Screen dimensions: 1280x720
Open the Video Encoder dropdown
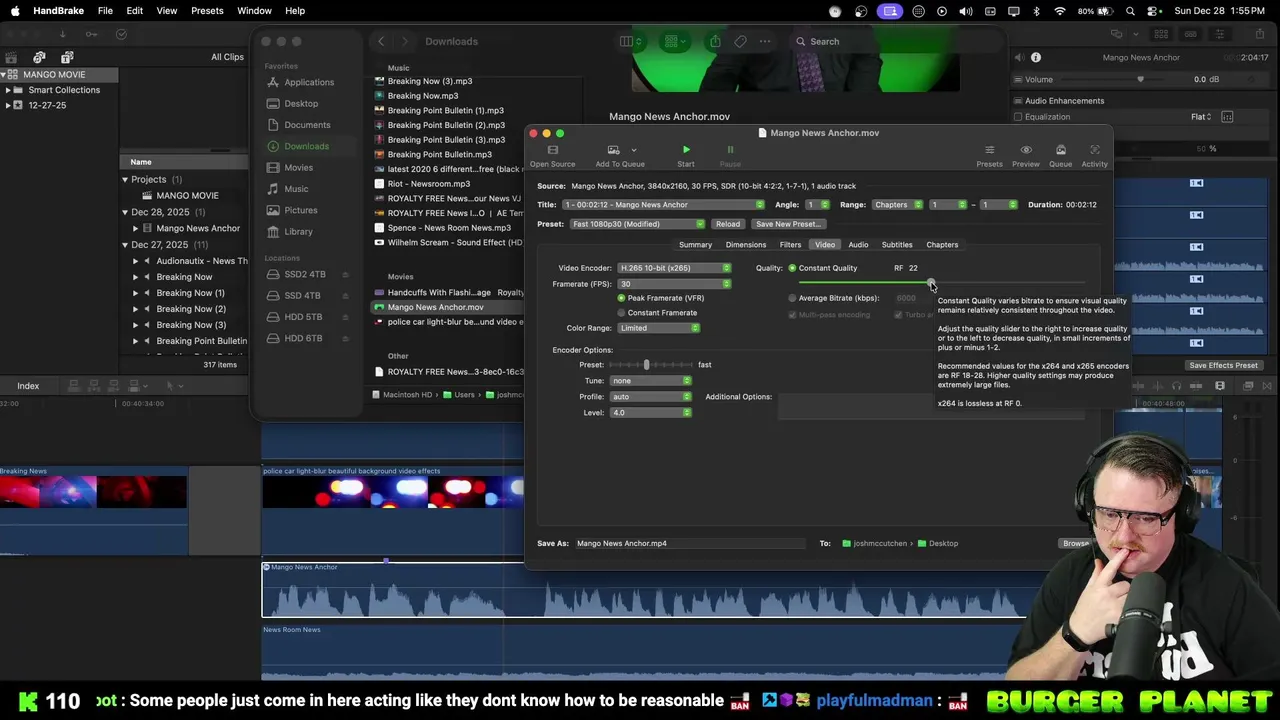[674, 268]
